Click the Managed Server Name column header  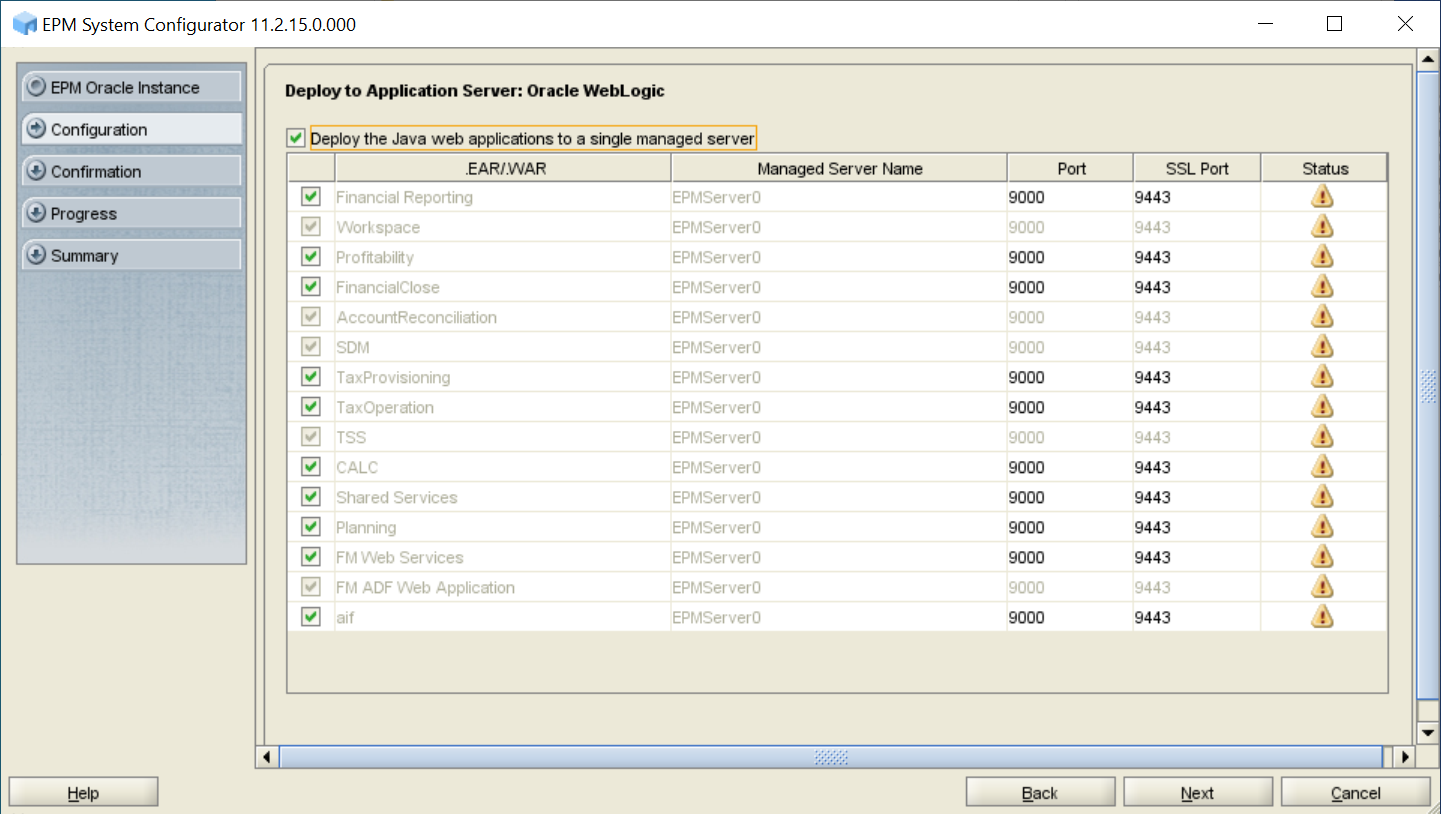(839, 168)
